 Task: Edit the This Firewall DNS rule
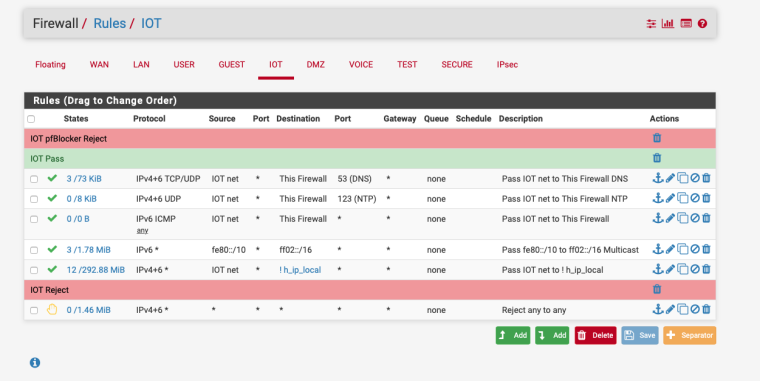point(670,178)
